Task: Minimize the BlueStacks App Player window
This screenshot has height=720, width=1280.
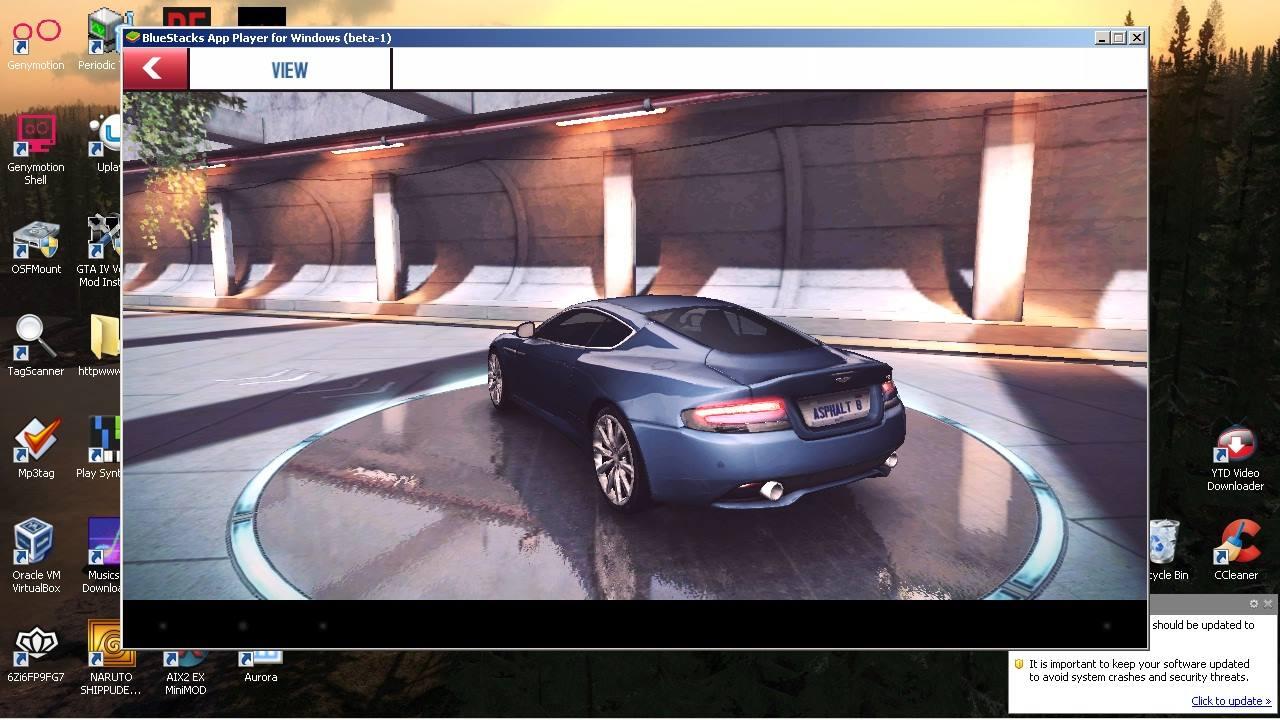Action: 1102,38
